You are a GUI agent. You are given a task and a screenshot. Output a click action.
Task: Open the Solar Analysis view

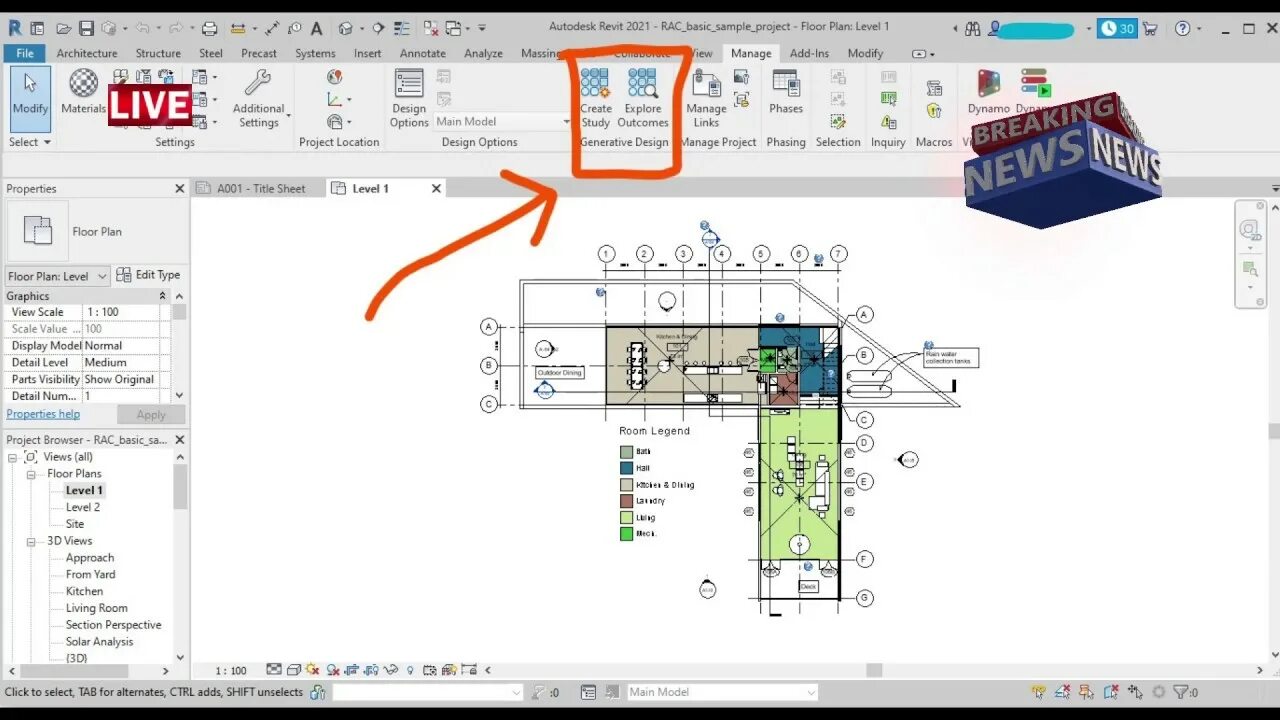coord(99,642)
